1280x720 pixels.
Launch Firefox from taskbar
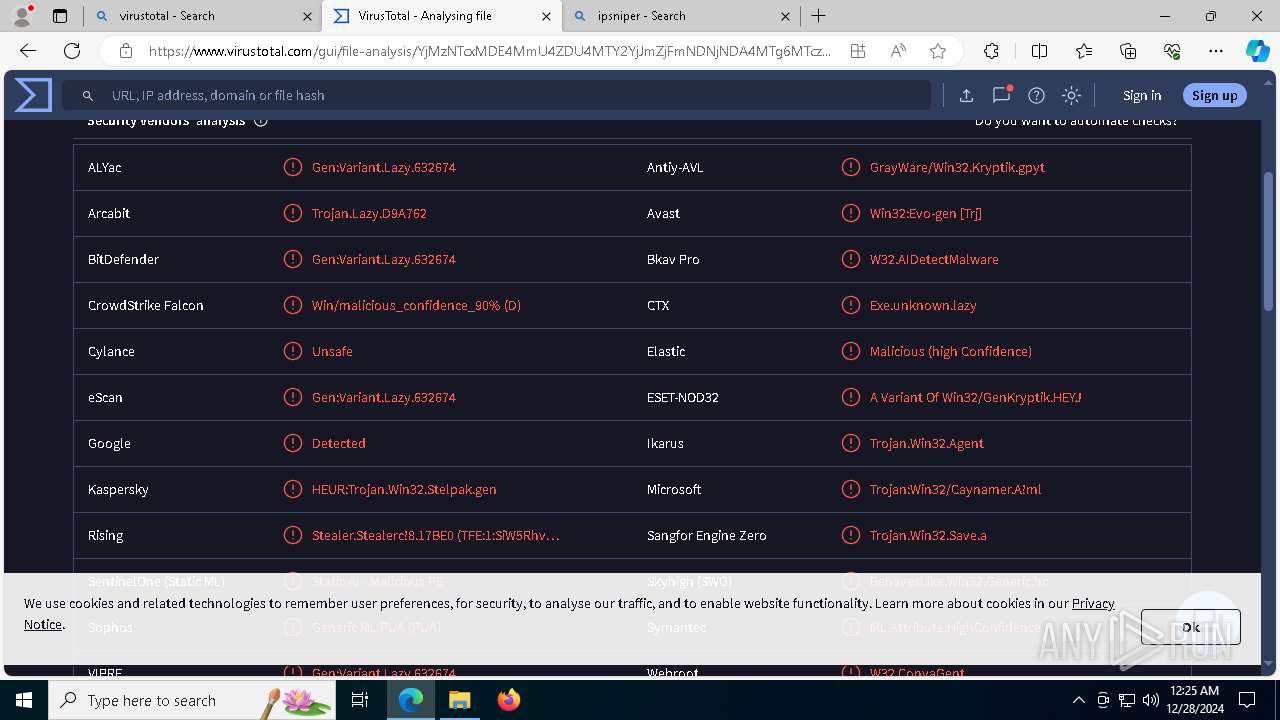[x=509, y=700]
